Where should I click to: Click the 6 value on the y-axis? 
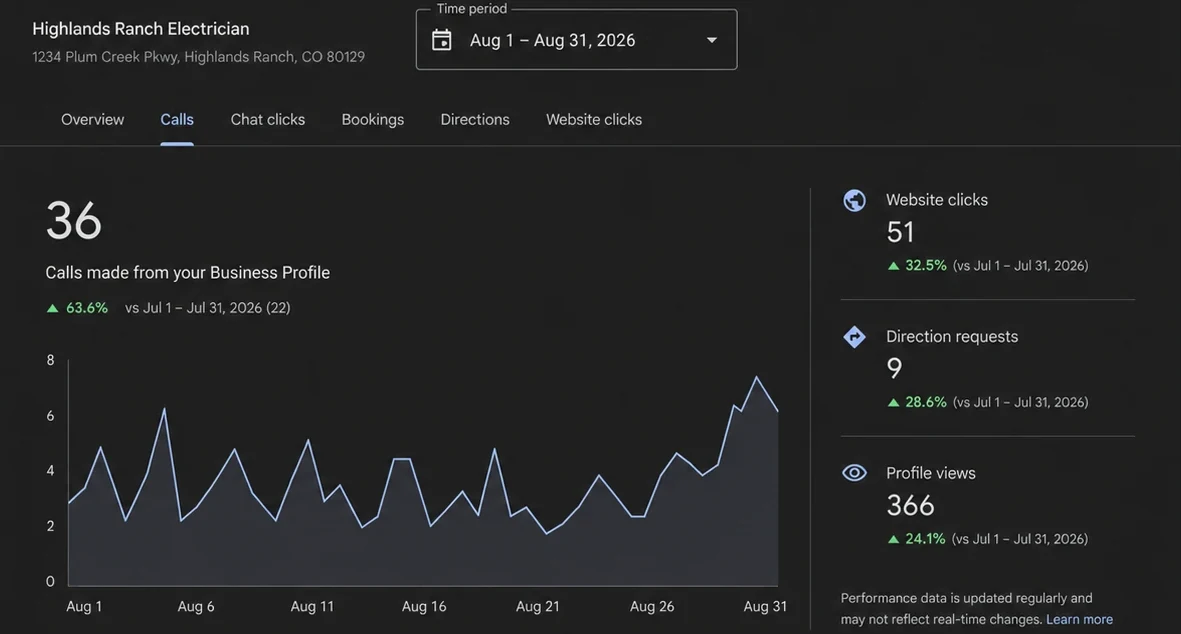(50, 416)
